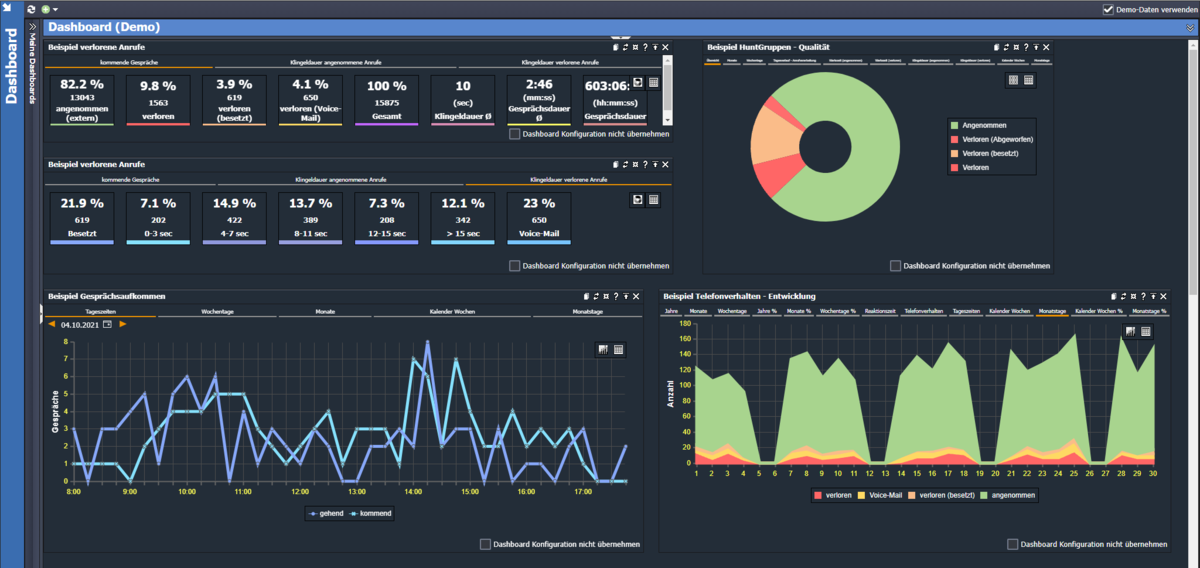
Task: Copy the Telefonverhalten - Entwicklung panel
Action: click(x=1115, y=297)
